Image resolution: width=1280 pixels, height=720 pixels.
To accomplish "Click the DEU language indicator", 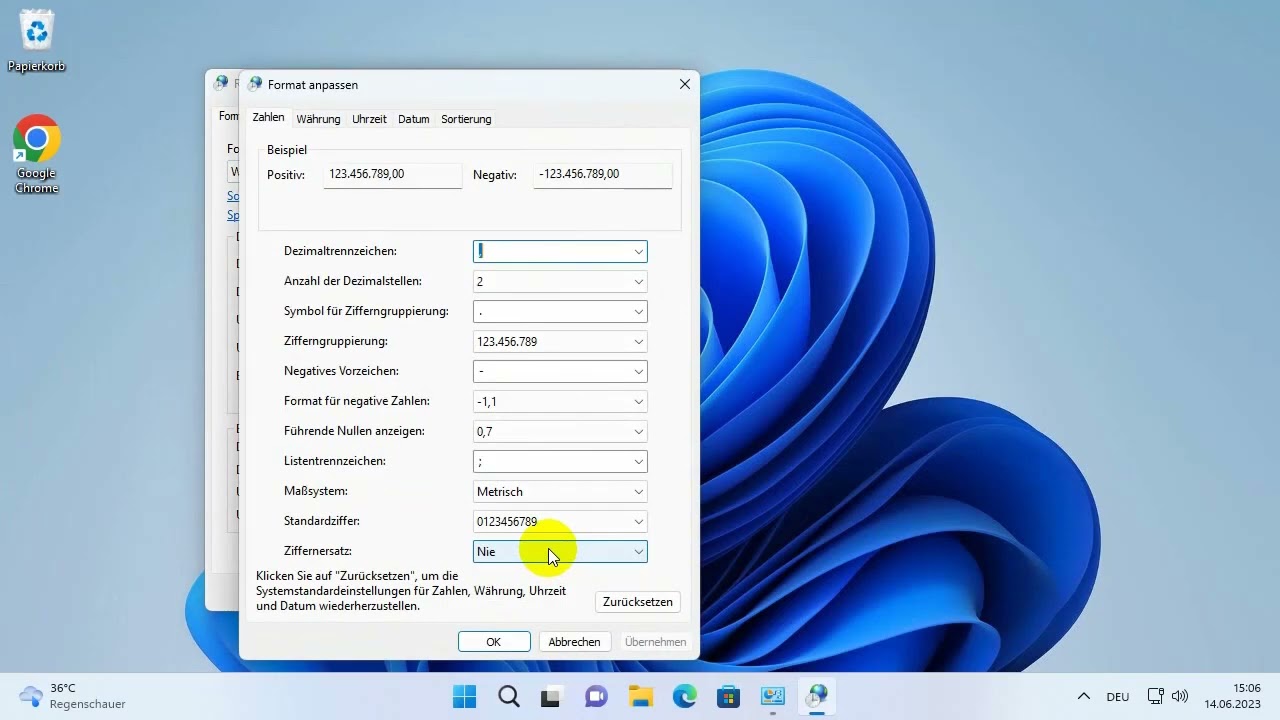I will point(1118,697).
